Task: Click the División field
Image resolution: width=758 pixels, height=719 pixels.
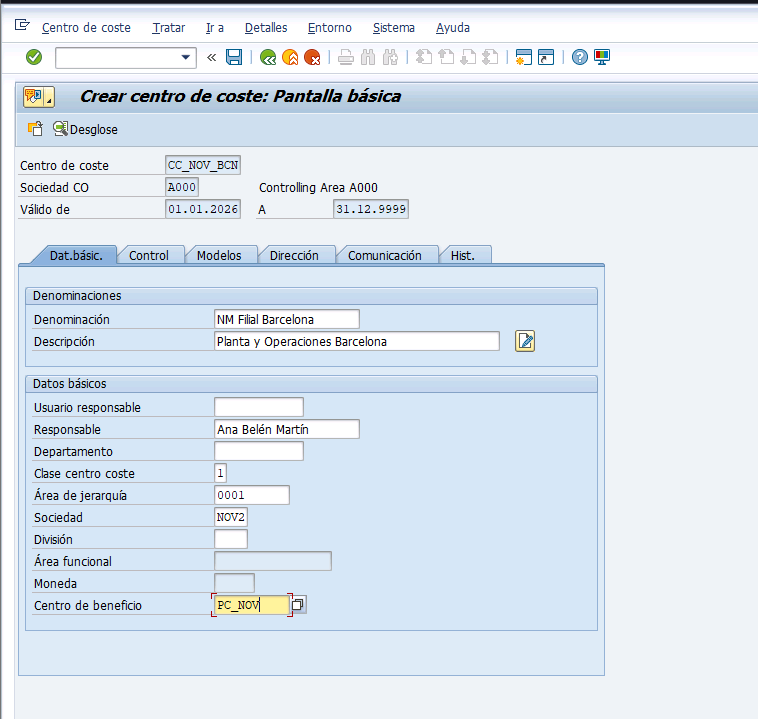Action: click(231, 539)
